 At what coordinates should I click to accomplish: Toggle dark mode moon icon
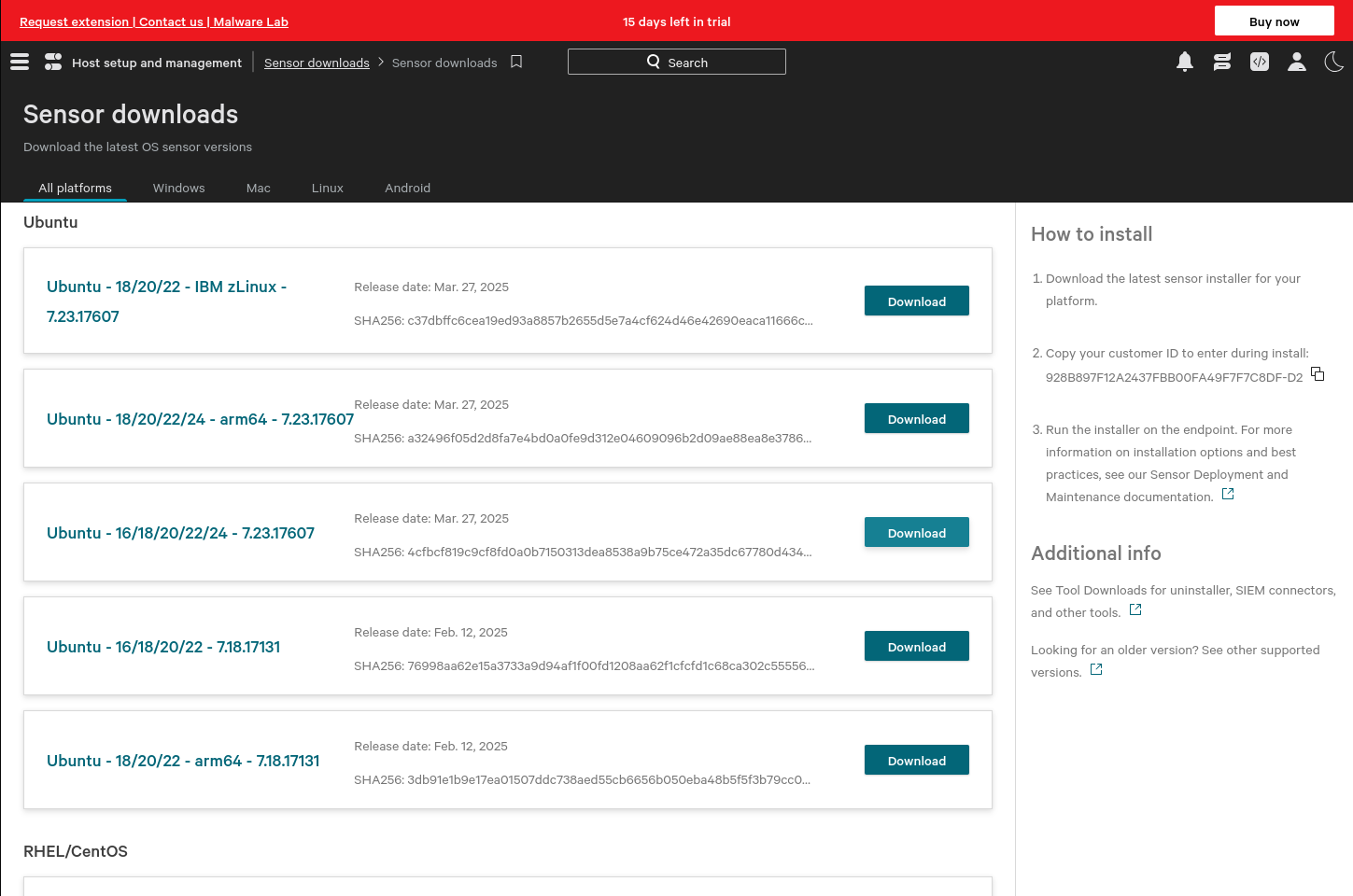point(1334,63)
